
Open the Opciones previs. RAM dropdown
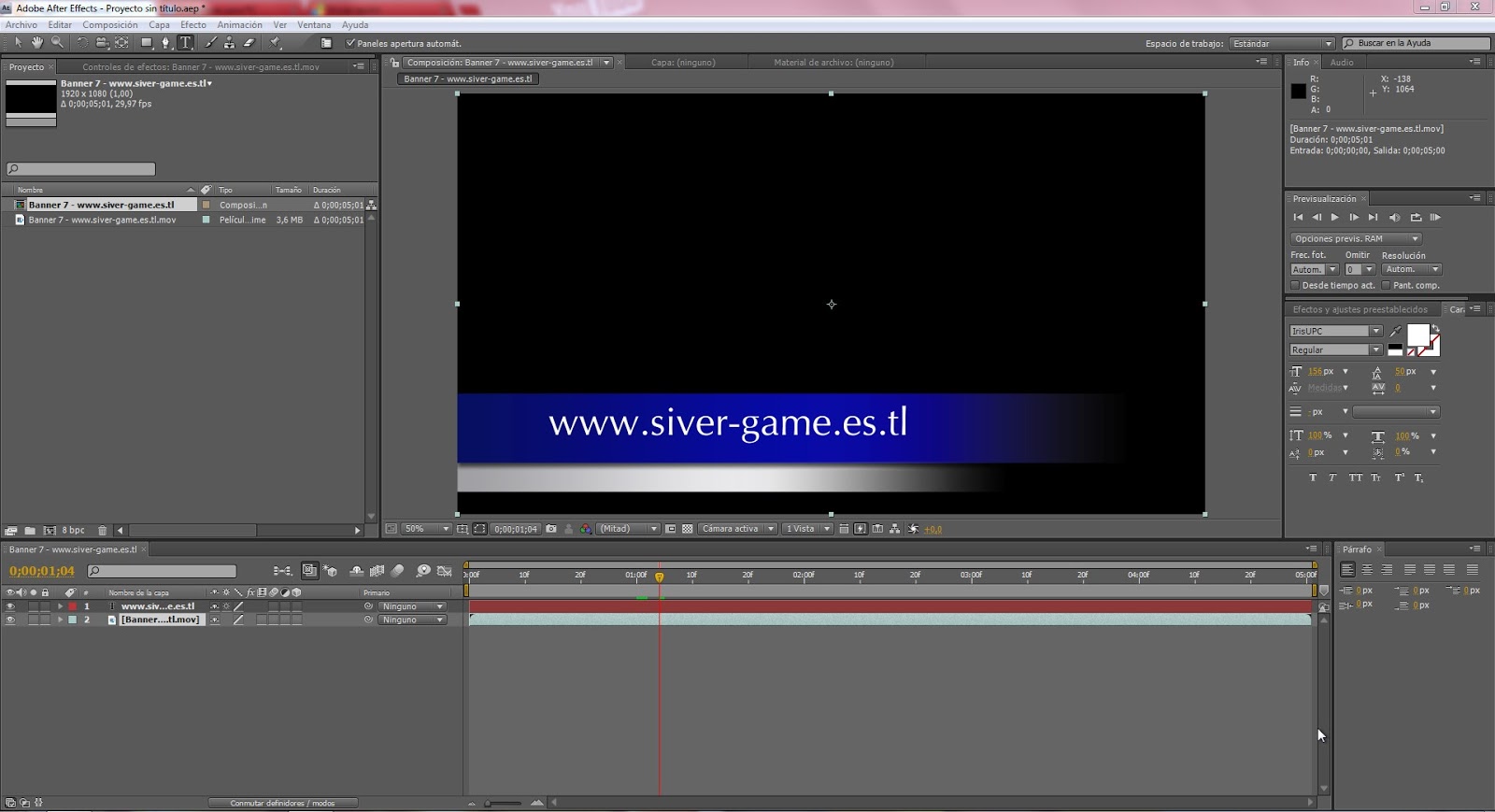1355,238
